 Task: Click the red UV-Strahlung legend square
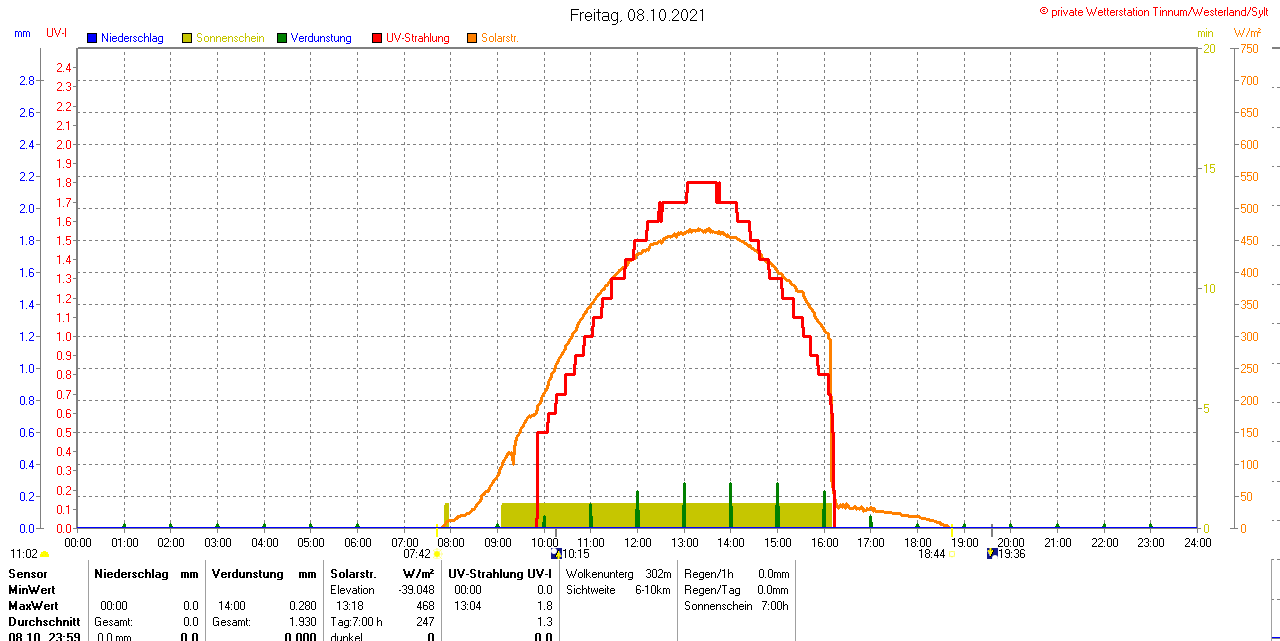[x=377, y=38]
